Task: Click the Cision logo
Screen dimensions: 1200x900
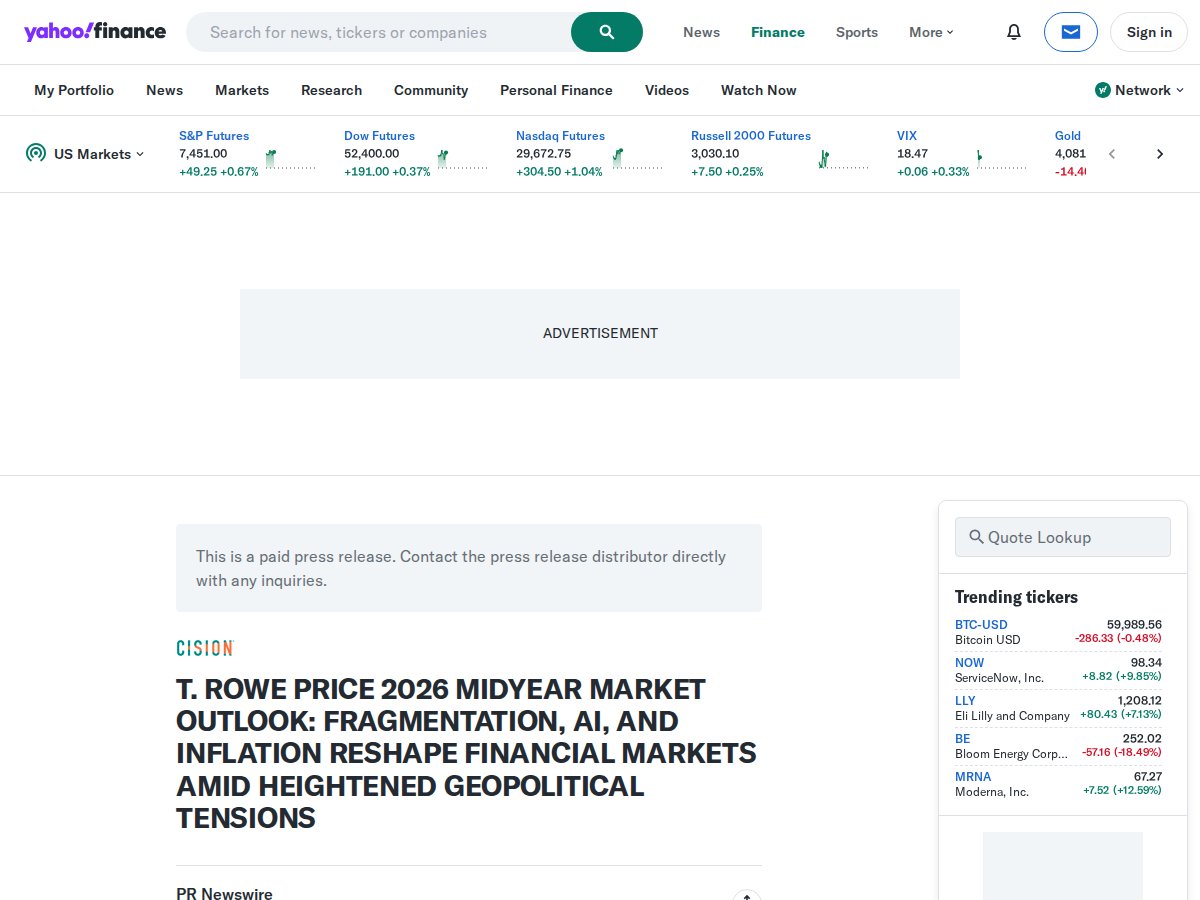Action: click(205, 648)
